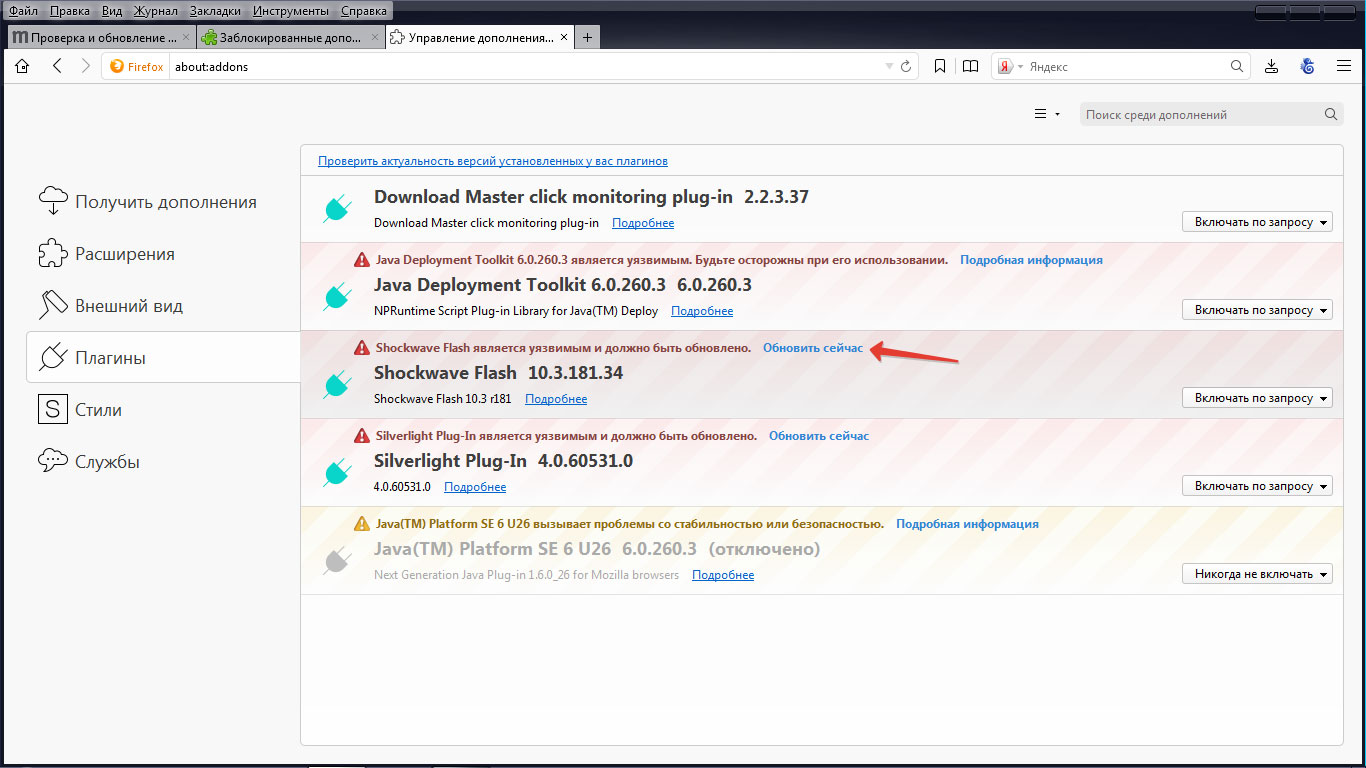1366x768 pixels.
Task: Click 'Обновить сейчас' for Silverlight Plug-In
Action: [819, 436]
